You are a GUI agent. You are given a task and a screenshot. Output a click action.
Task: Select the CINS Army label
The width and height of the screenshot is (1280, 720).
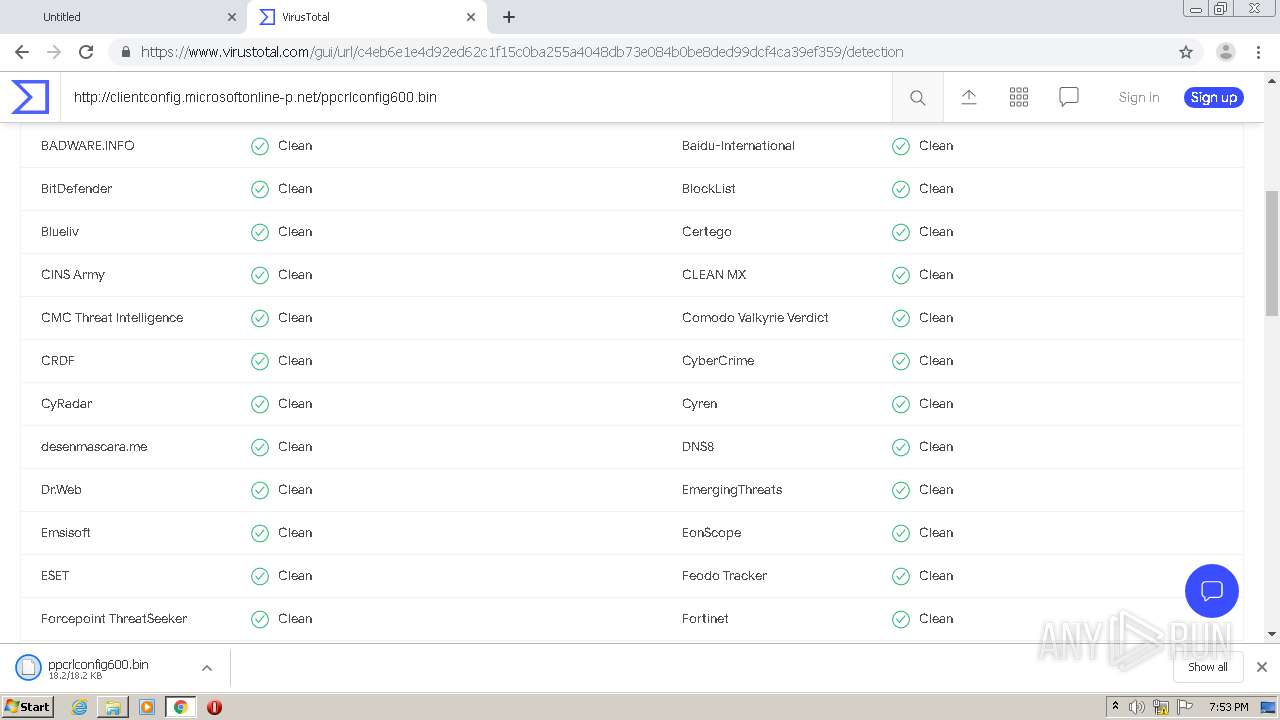(x=73, y=275)
